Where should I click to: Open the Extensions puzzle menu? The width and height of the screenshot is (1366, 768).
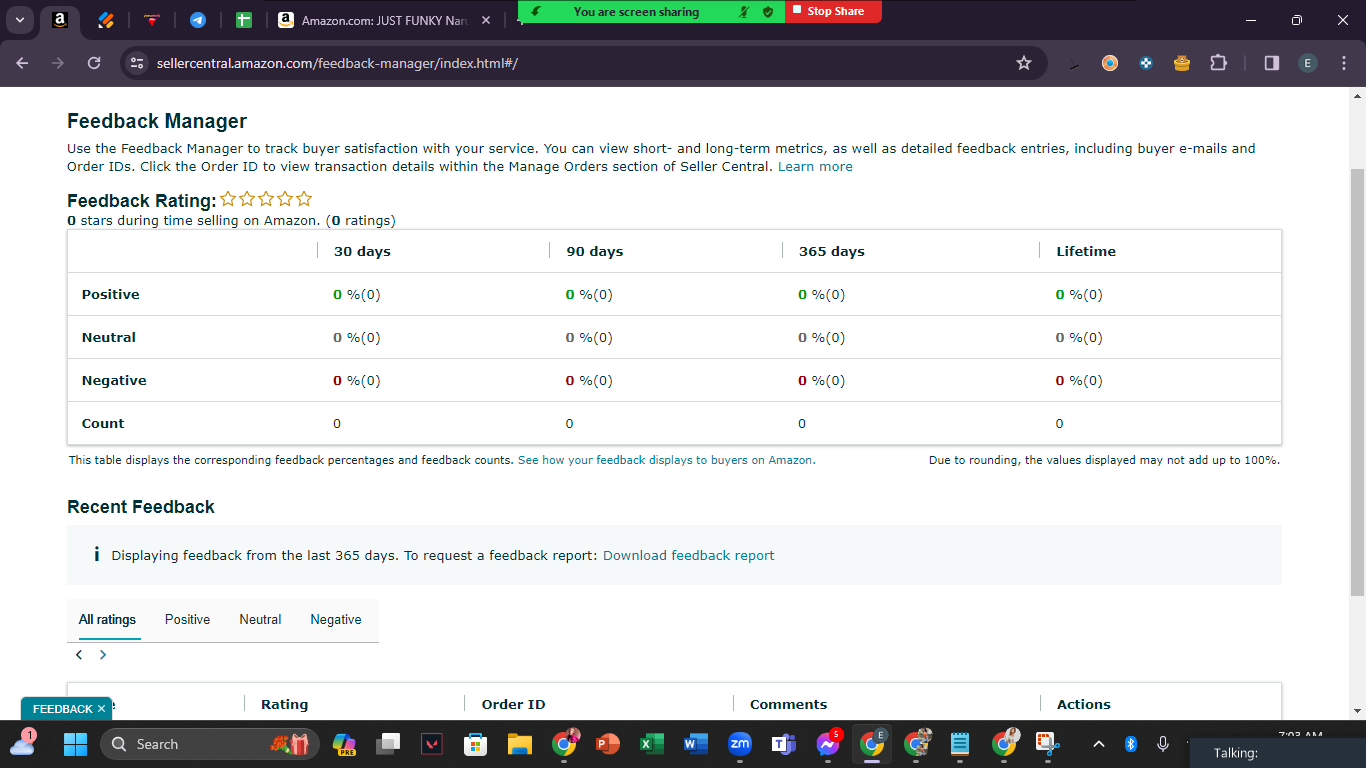[x=1218, y=63]
